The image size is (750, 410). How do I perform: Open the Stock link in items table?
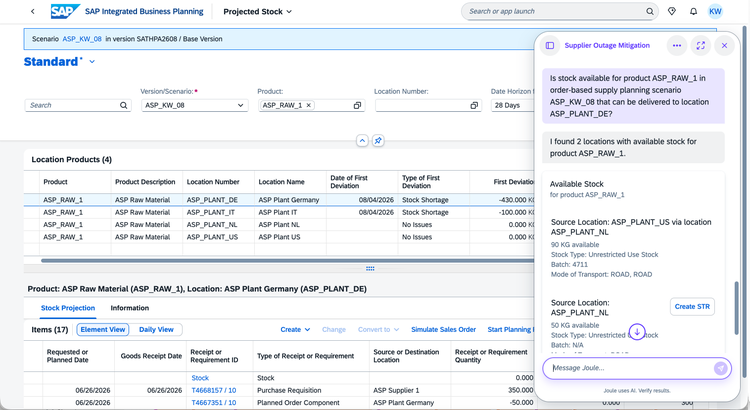pos(200,378)
